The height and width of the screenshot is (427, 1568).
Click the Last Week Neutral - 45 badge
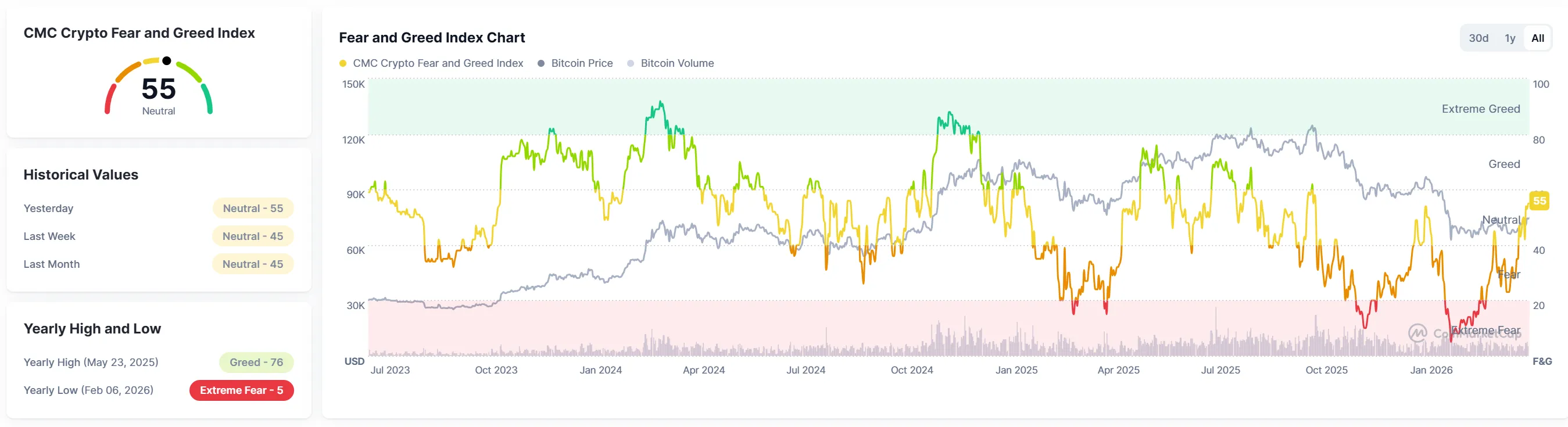pyautogui.click(x=253, y=236)
